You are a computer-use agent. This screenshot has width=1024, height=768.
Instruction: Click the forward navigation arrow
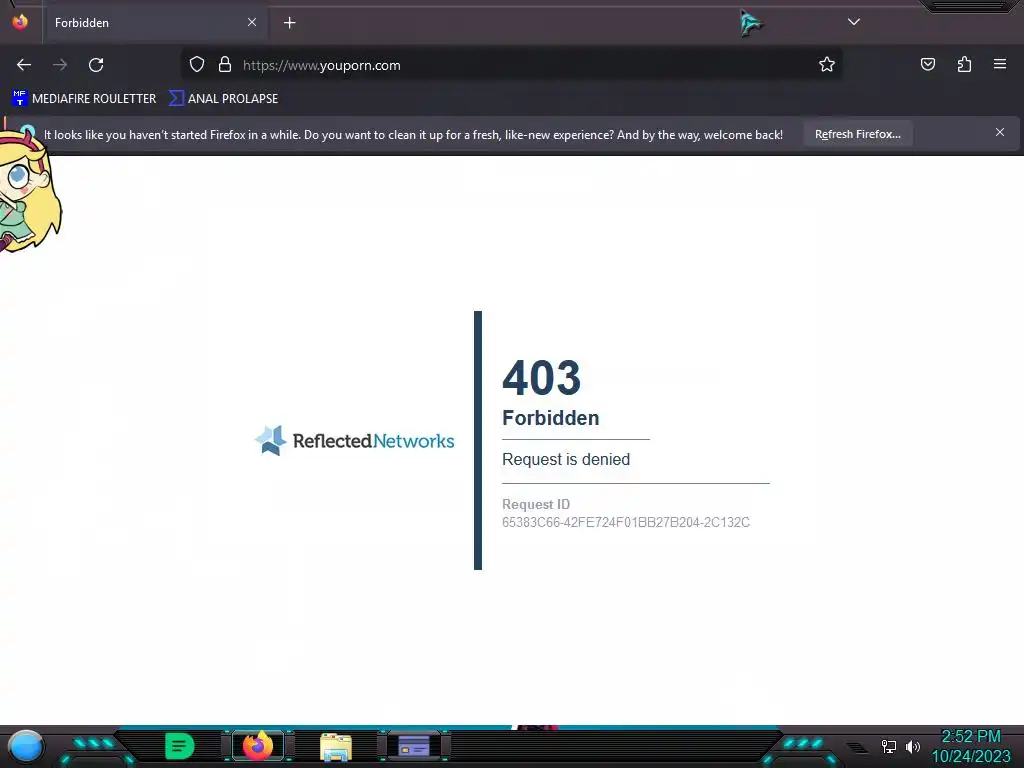60,65
